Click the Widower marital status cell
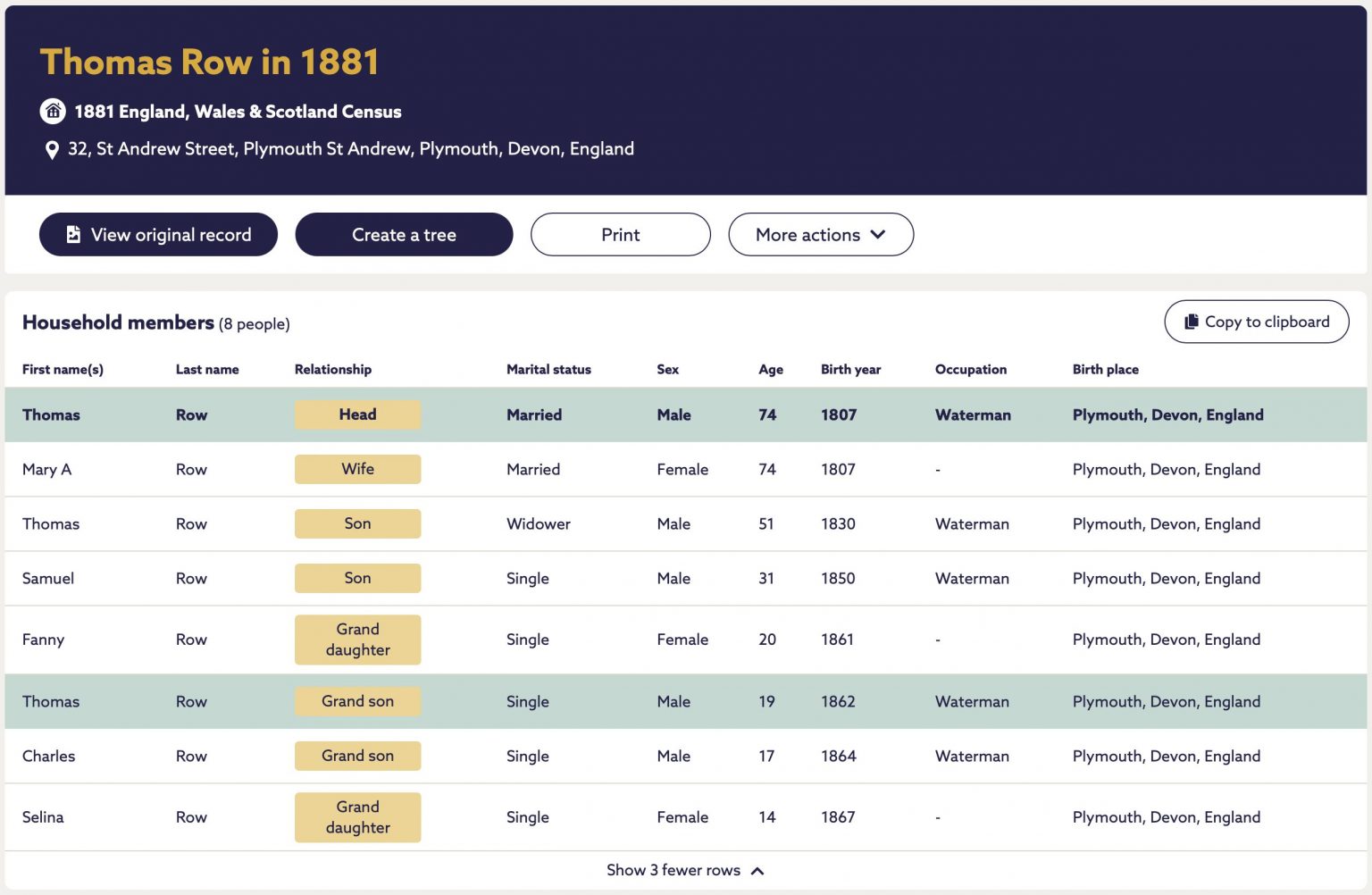The height and width of the screenshot is (895, 1372). [539, 523]
